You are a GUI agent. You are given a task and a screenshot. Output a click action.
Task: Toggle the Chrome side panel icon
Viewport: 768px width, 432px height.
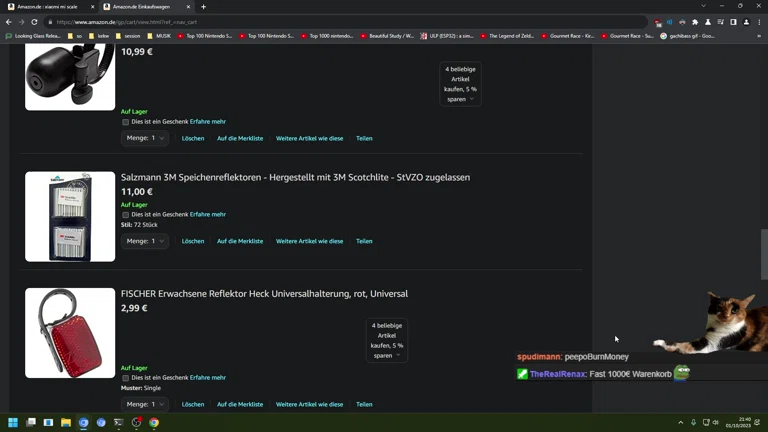pyautogui.click(x=733, y=22)
